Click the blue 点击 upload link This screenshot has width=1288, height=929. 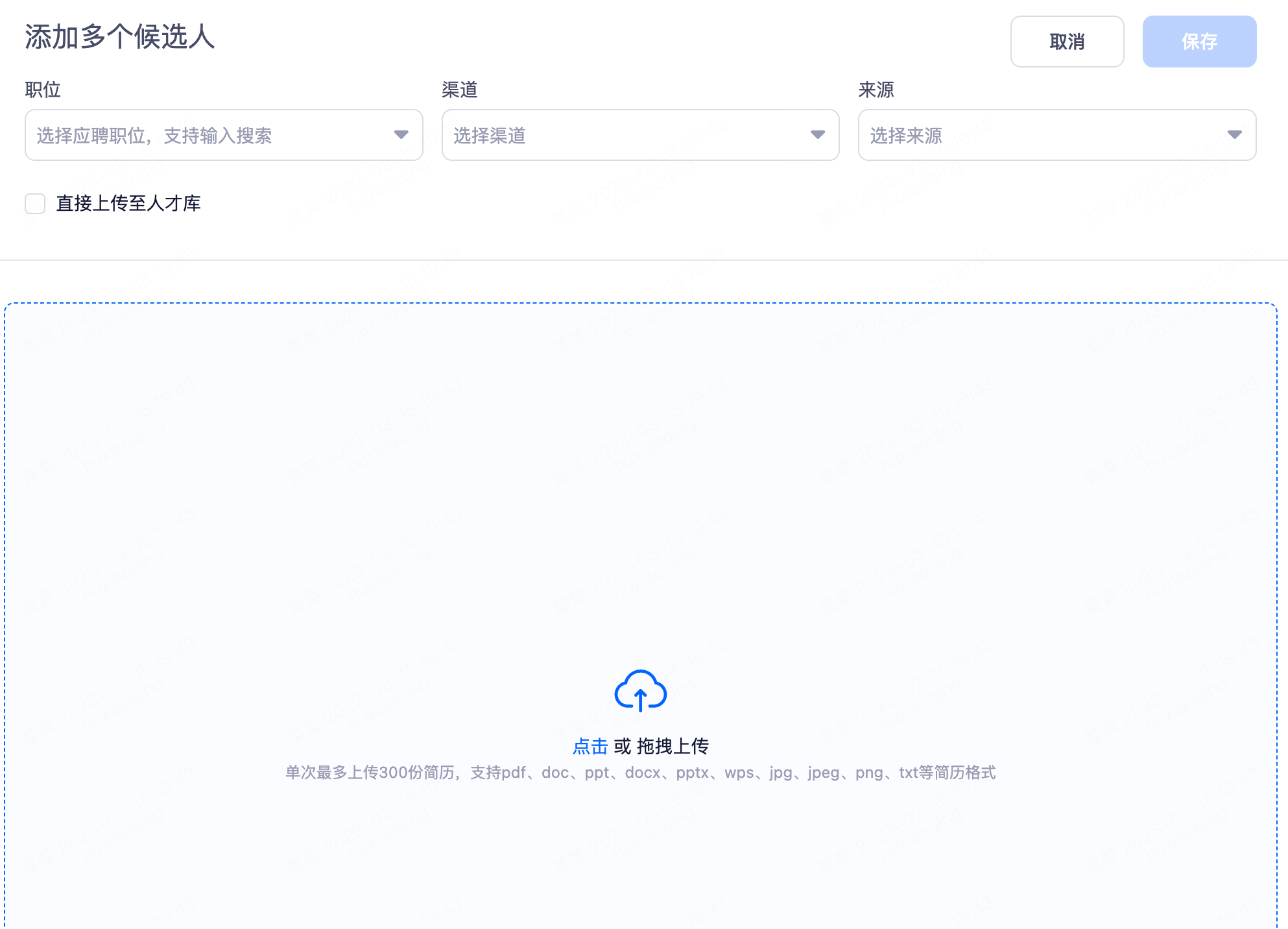click(x=590, y=746)
